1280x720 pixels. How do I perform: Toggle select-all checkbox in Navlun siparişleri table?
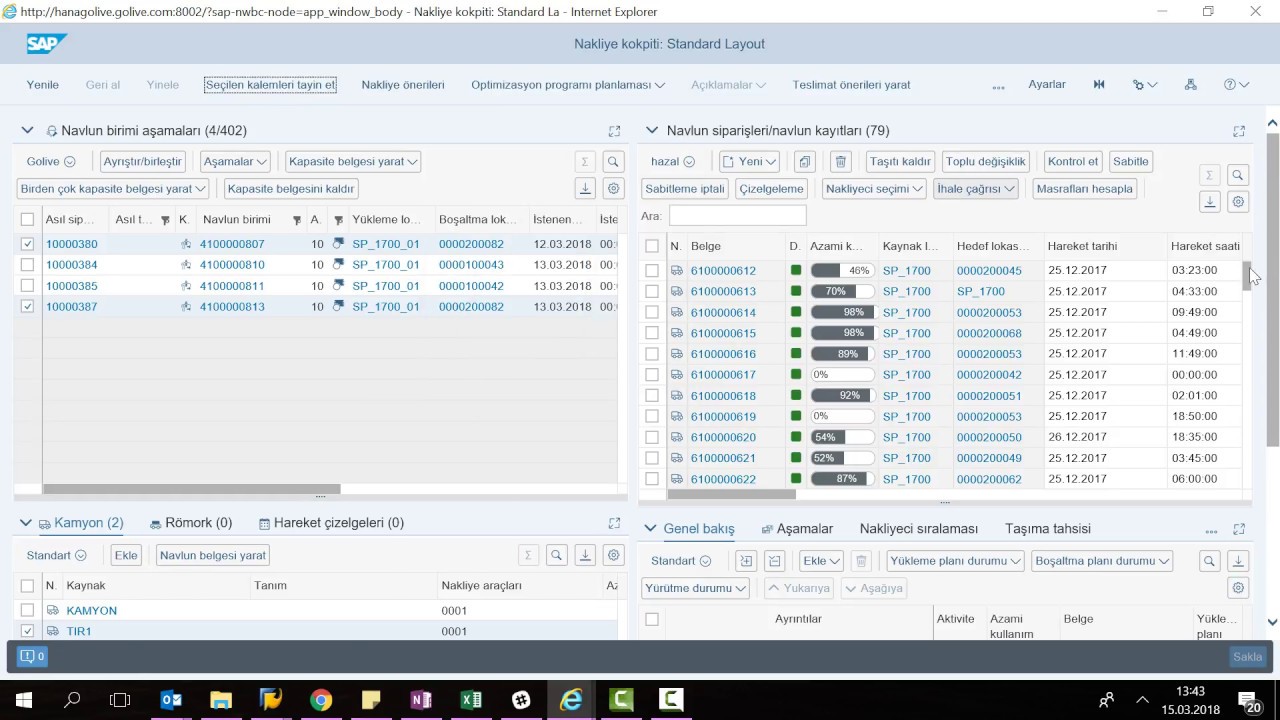point(652,246)
